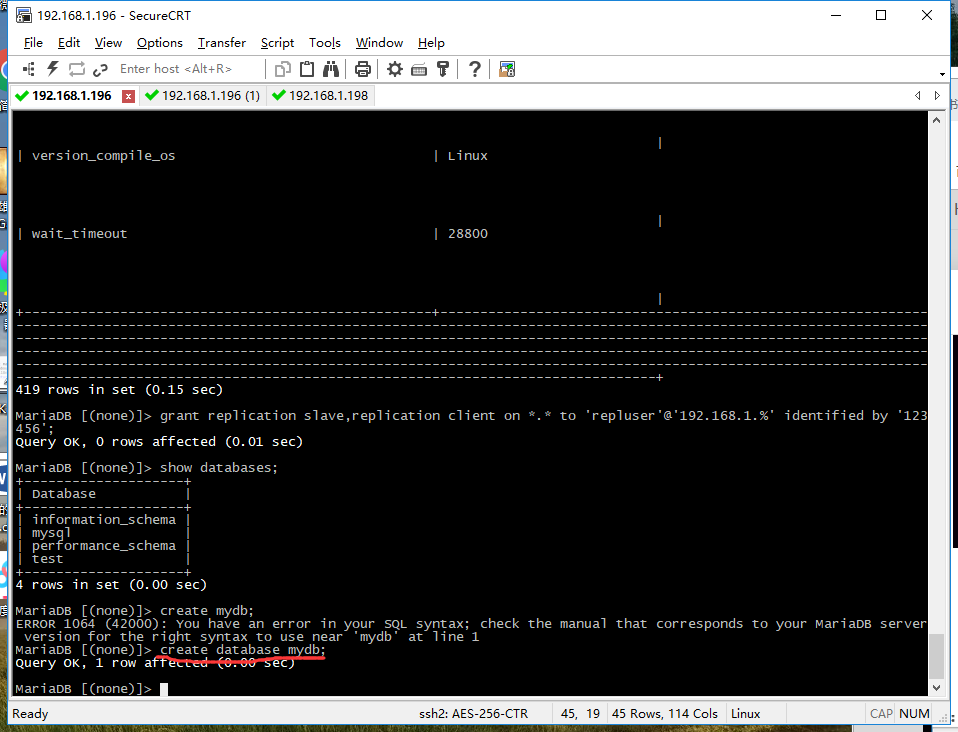The image size is (958, 732).
Task: Click 'performance_schema' in the database list
Action: tap(104, 546)
